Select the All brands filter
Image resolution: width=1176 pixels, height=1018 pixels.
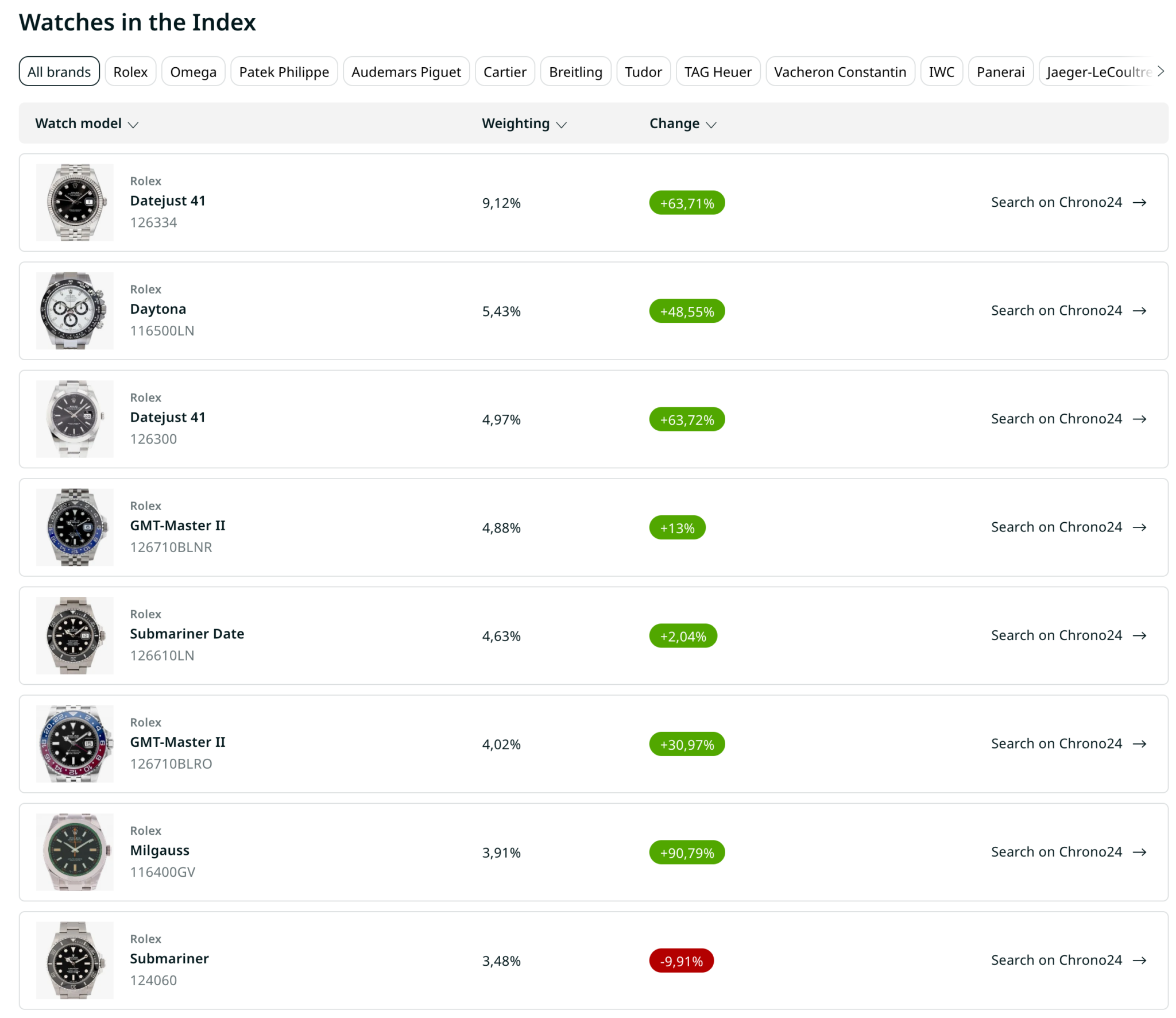pyautogui.click(x=59, y=72)
